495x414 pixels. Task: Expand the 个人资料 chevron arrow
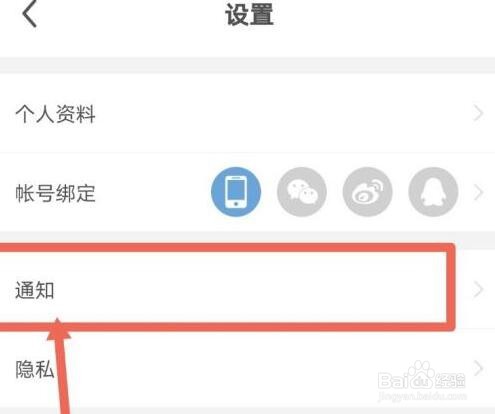point(478,113)
